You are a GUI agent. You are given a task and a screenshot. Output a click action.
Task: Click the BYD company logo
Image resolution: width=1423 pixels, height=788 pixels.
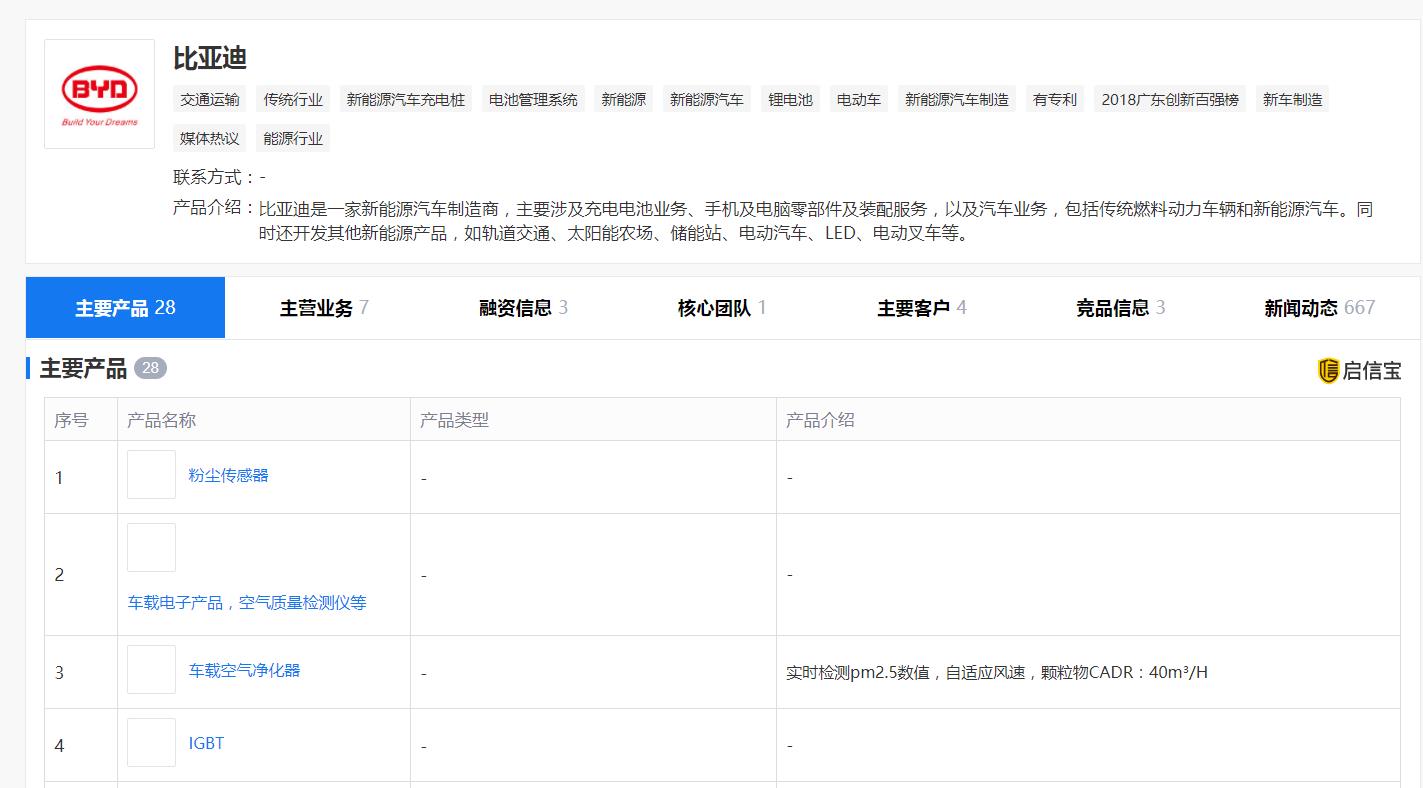pyautogui.click(x=99, y=94)
